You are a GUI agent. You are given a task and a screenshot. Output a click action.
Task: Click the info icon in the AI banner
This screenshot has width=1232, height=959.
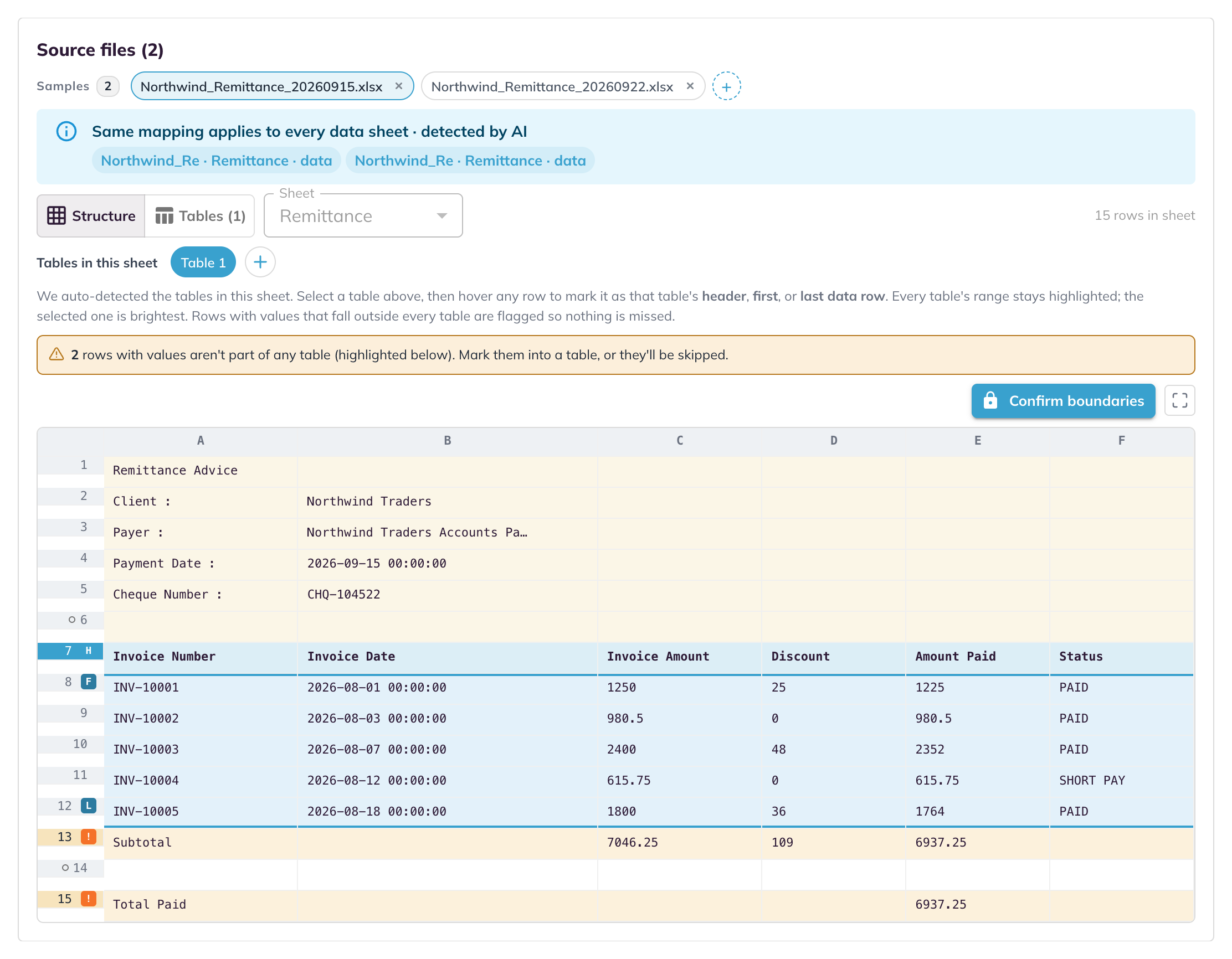point(66,131)
